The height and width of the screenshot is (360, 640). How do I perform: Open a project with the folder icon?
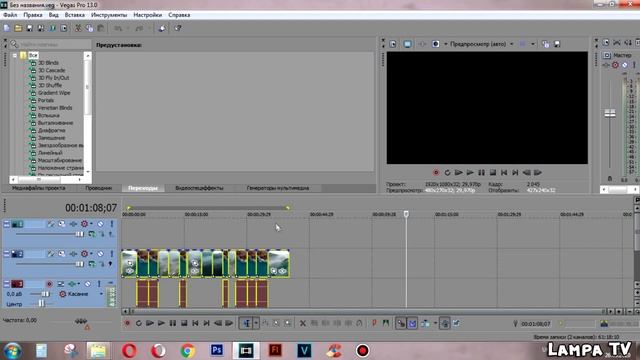(x=18, y=28)
